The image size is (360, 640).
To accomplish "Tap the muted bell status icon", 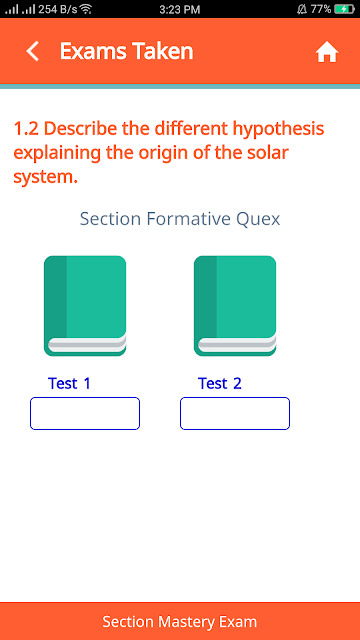I will [302, 9].
